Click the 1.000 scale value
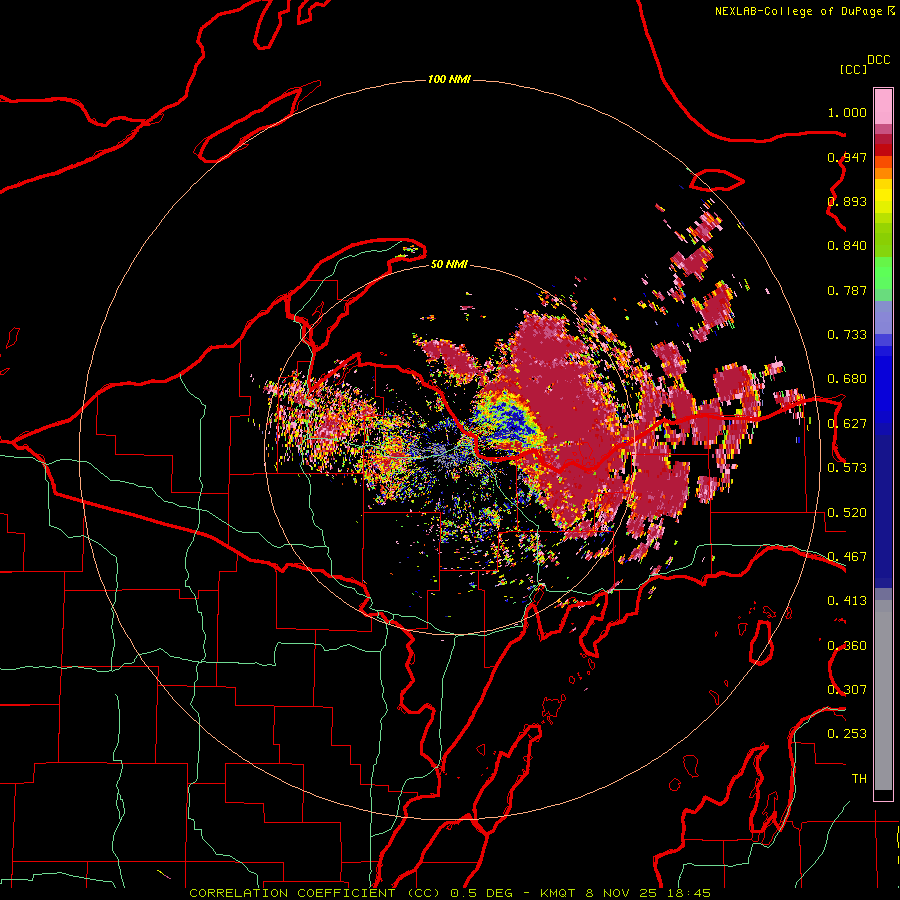The width and height of the screenshot is (900, 900). click(x=847, y=112)
